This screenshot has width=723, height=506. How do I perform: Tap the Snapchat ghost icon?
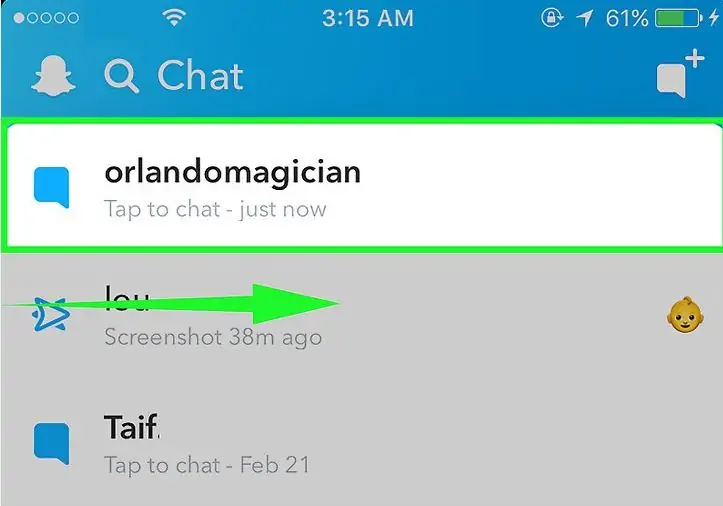[x=53, y=76]
